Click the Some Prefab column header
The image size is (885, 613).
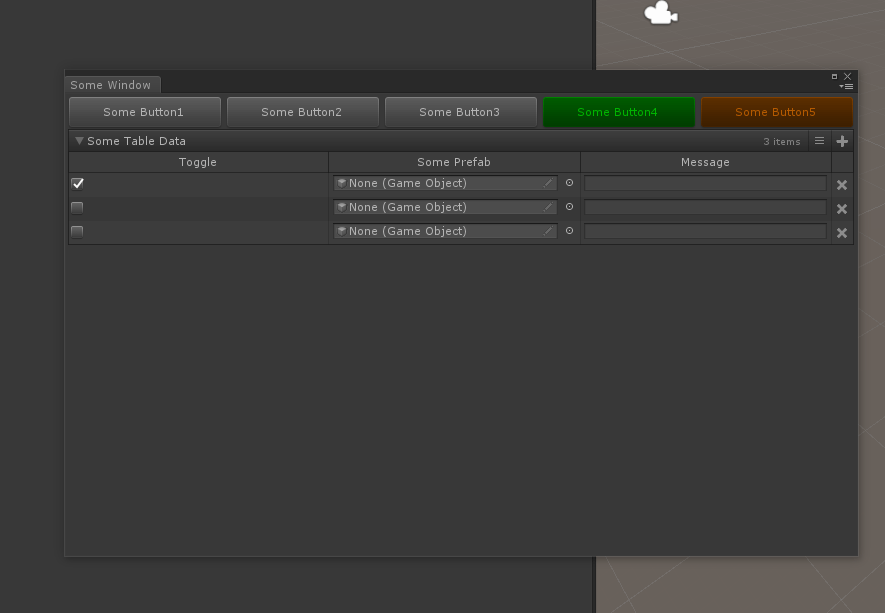[x=454, y=162]
